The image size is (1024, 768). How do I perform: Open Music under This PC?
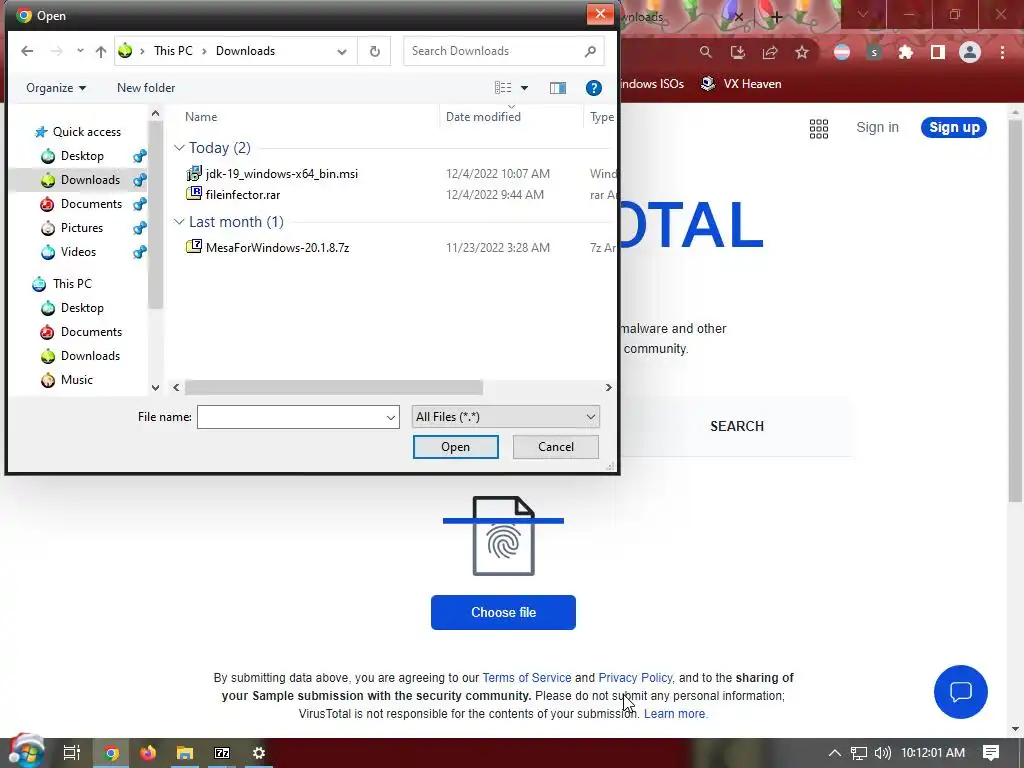pos(67,380)
